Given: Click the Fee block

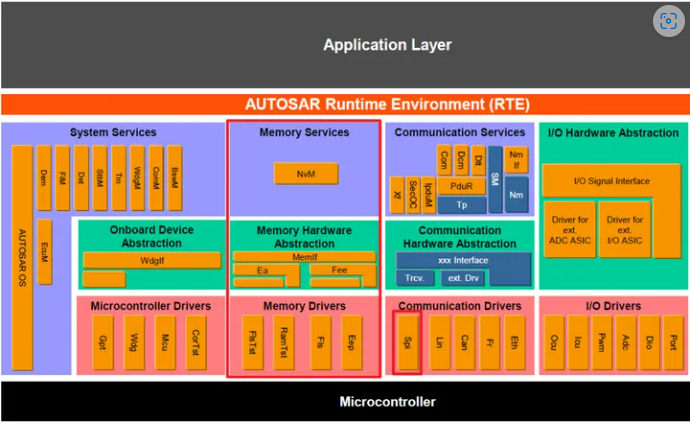Looking at the screenshot, I should pos(339,270).
